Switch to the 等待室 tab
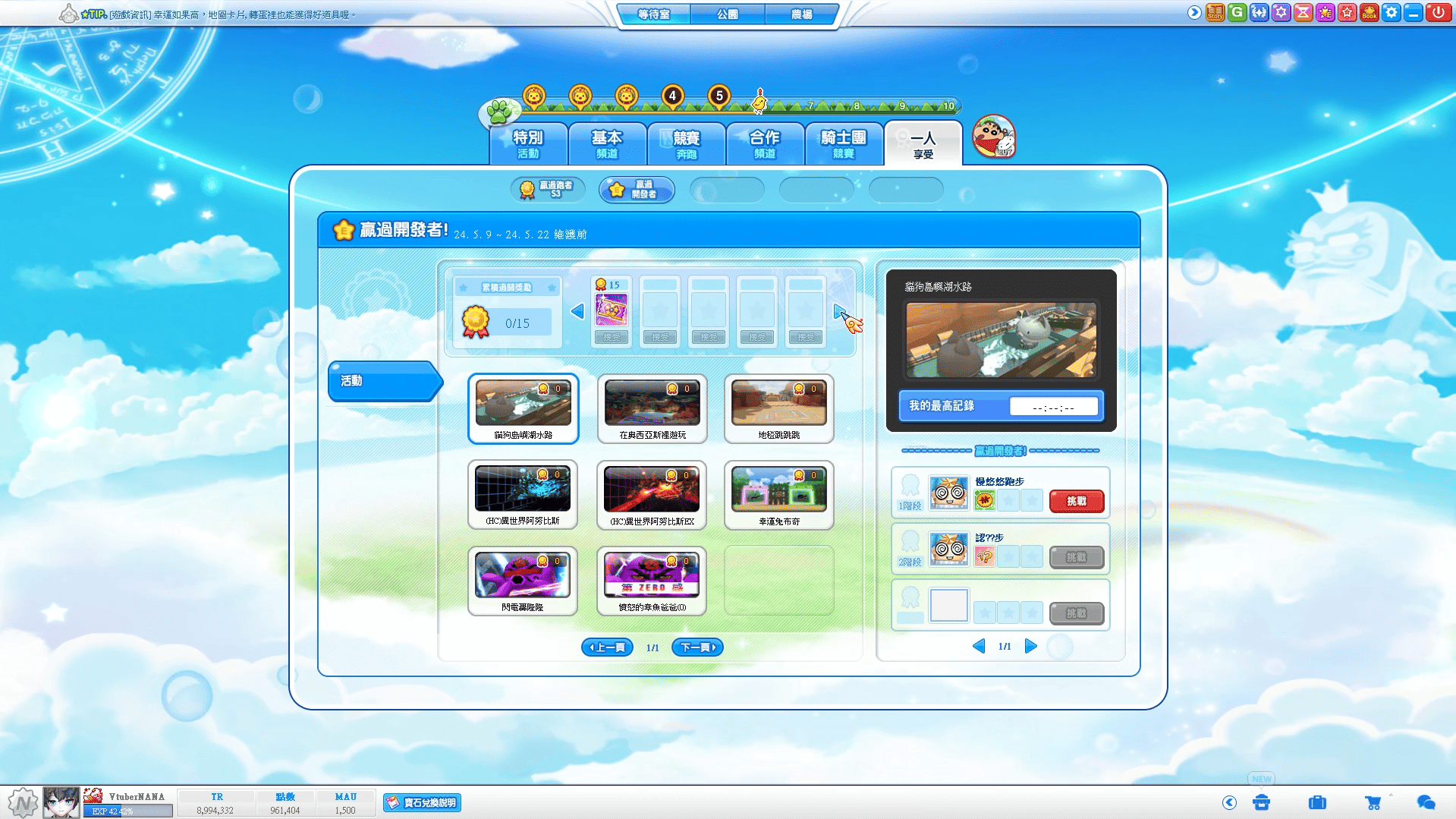The height and width of the screenshot is (819, 1456). (653, 14)
